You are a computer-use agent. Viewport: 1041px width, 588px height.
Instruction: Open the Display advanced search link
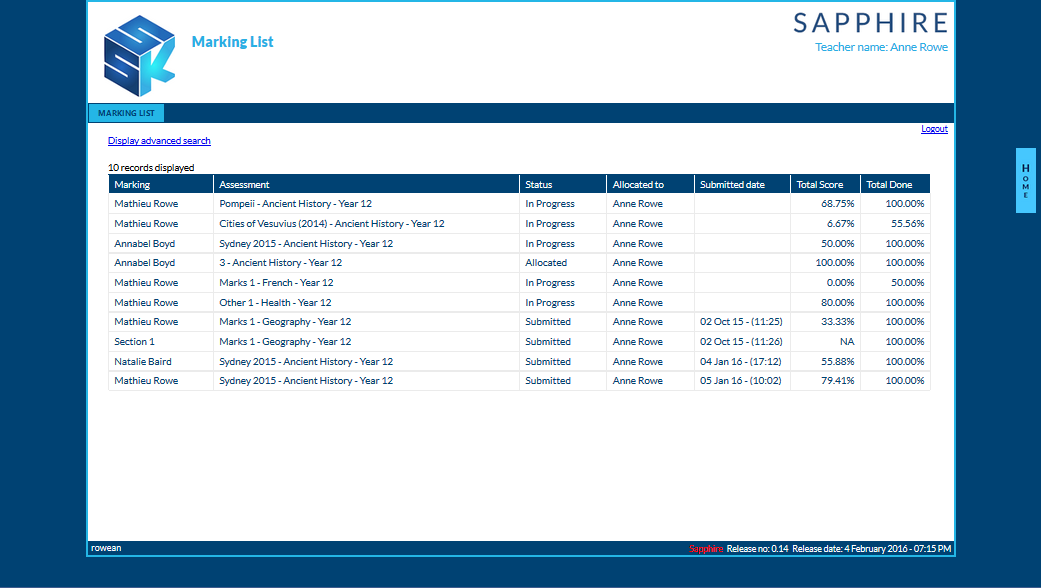[159, 141]
